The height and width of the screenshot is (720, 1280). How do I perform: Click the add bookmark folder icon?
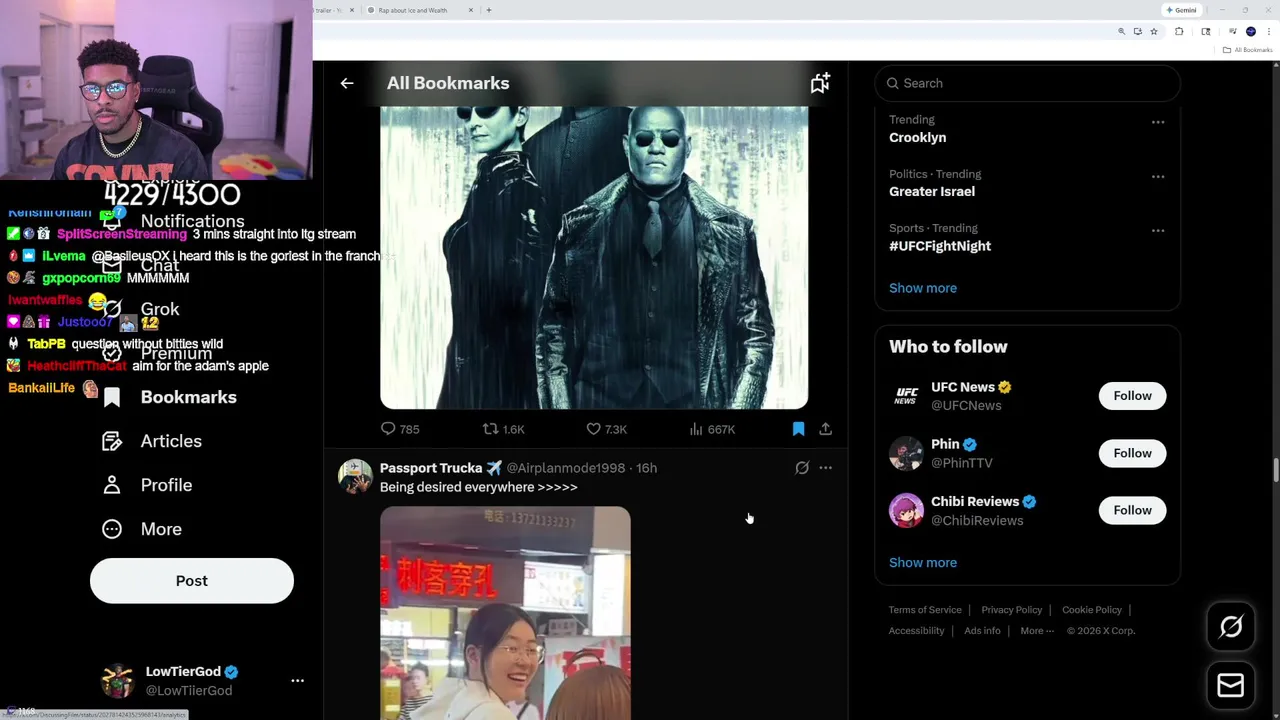click(820, 83)
